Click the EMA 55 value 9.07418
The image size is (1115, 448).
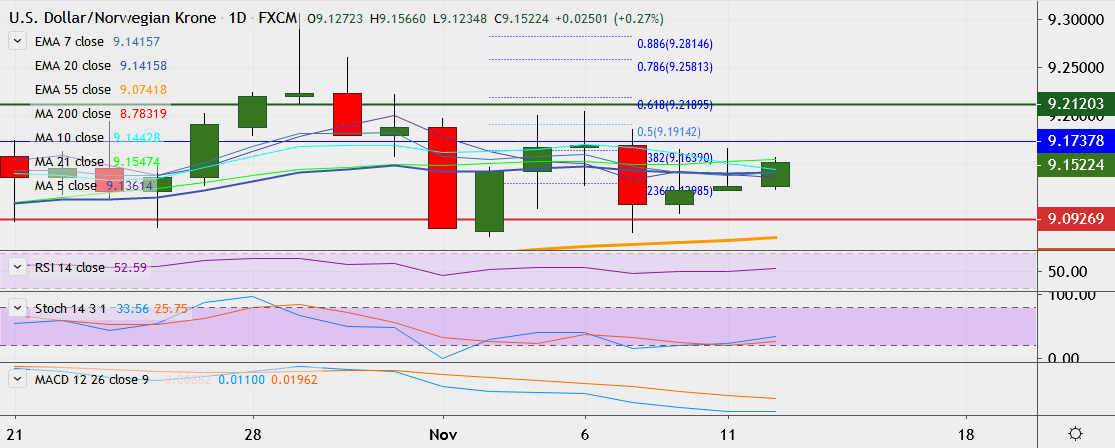click(144, 90)
